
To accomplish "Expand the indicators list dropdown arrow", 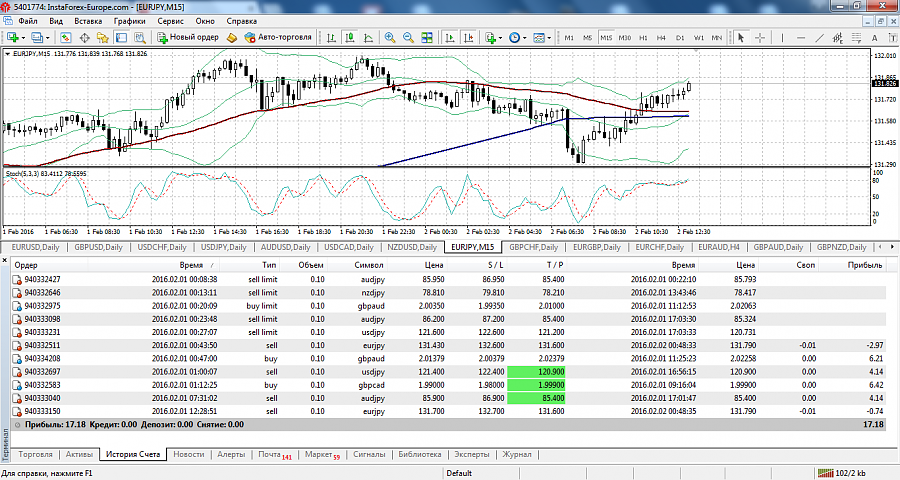I will pos(501,38).
